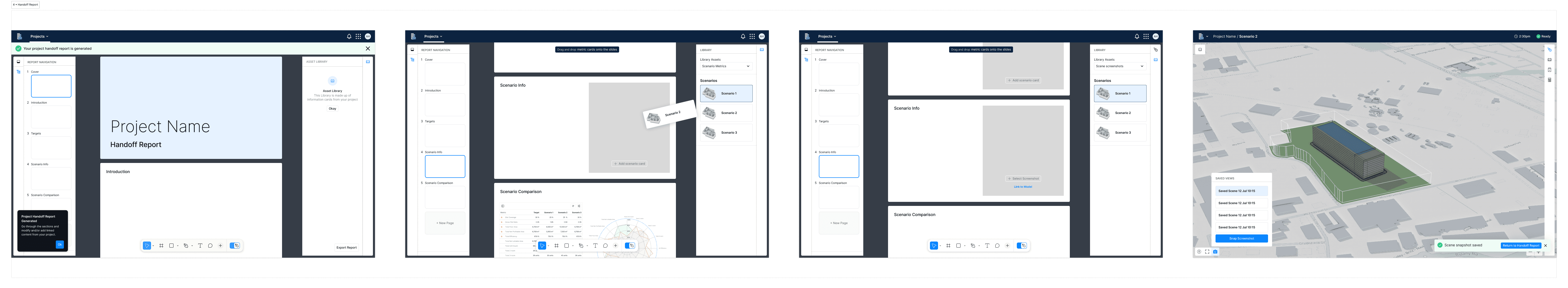Image resolution: width=1568 pixels, height=288 pixels.
Task: Open calculator icon in the scene's right sidebar
Action: tap(1549, 80)
